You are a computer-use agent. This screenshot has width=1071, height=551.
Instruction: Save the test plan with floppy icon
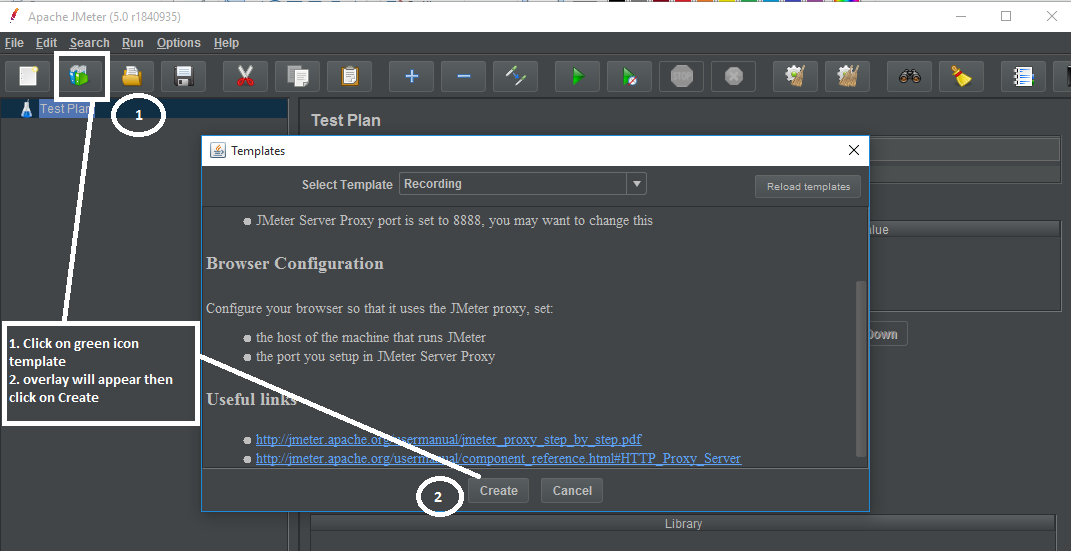click(184, 76)
